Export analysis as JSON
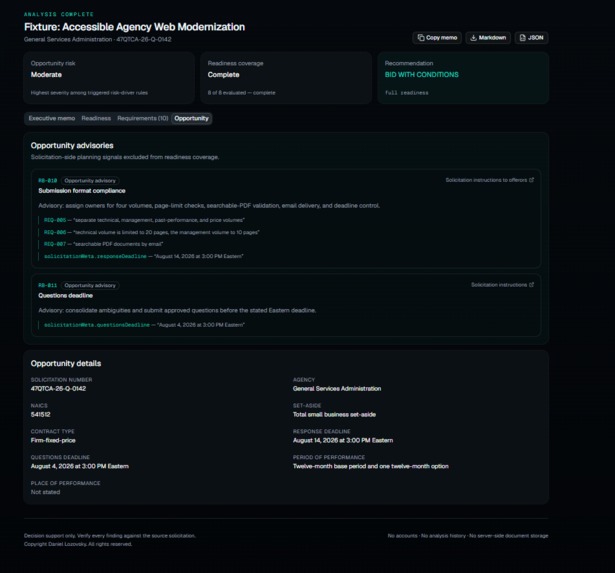The width and height of the screenshot is (615, 573). 531,38
